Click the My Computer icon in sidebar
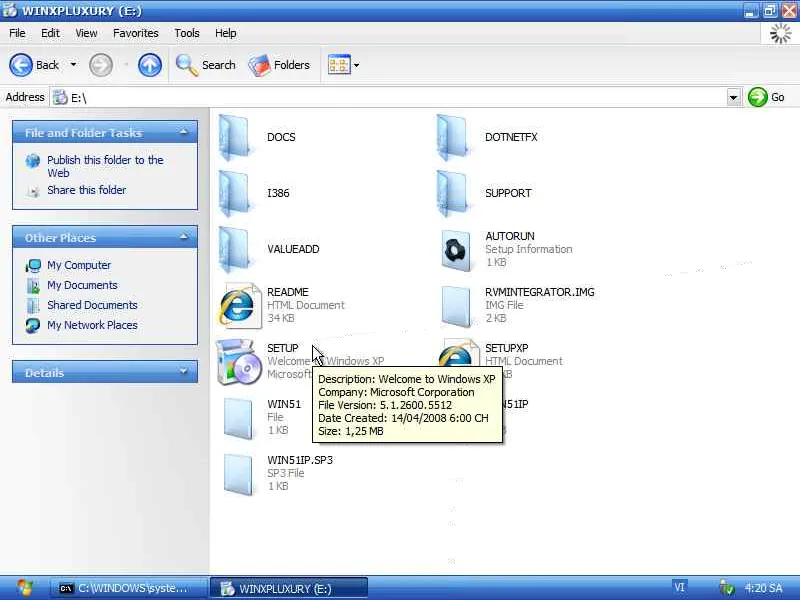 (33, 265)
